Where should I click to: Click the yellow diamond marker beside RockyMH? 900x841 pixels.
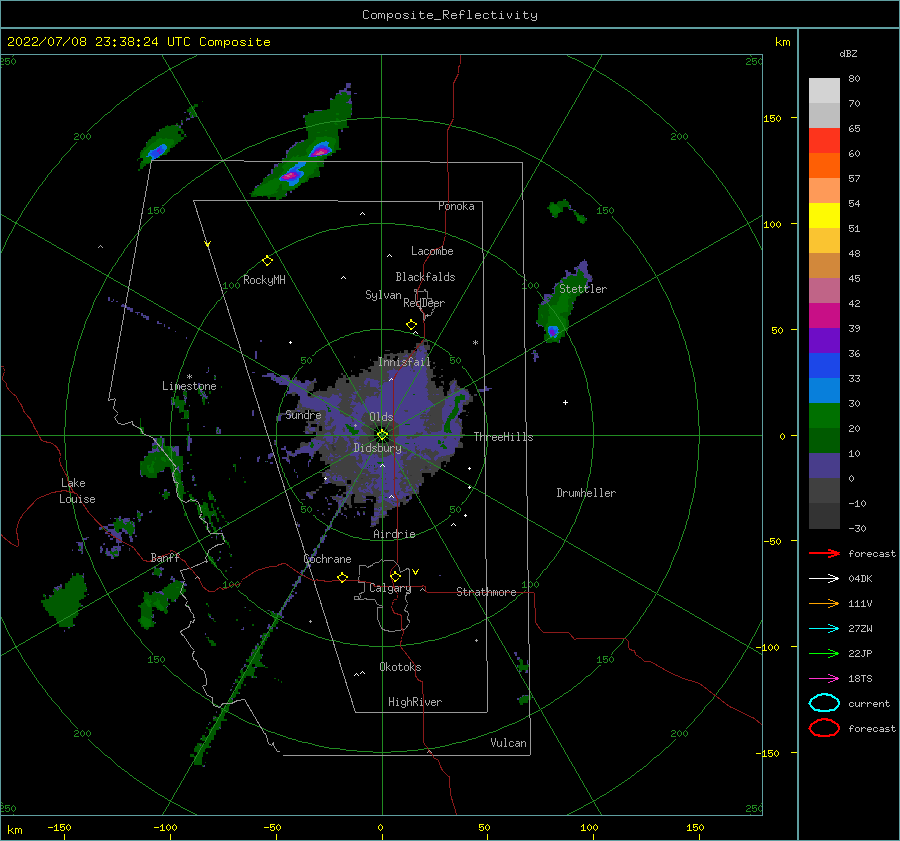point(267,261)
